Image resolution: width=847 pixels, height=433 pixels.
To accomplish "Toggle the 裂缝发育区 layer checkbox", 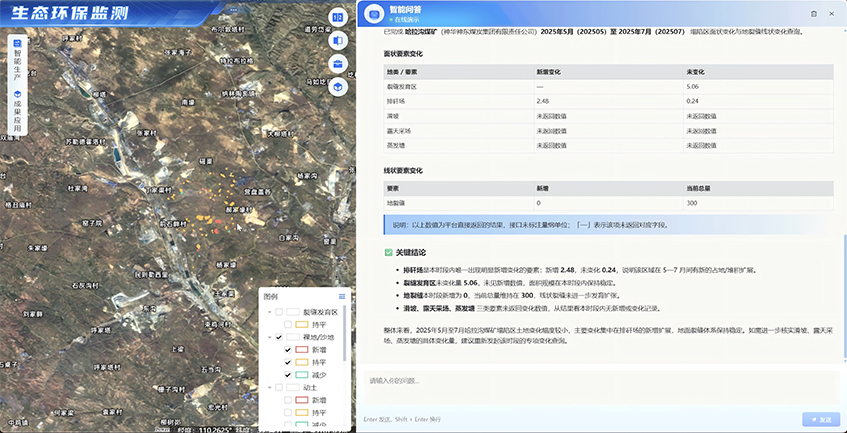I will click(279, 312).
